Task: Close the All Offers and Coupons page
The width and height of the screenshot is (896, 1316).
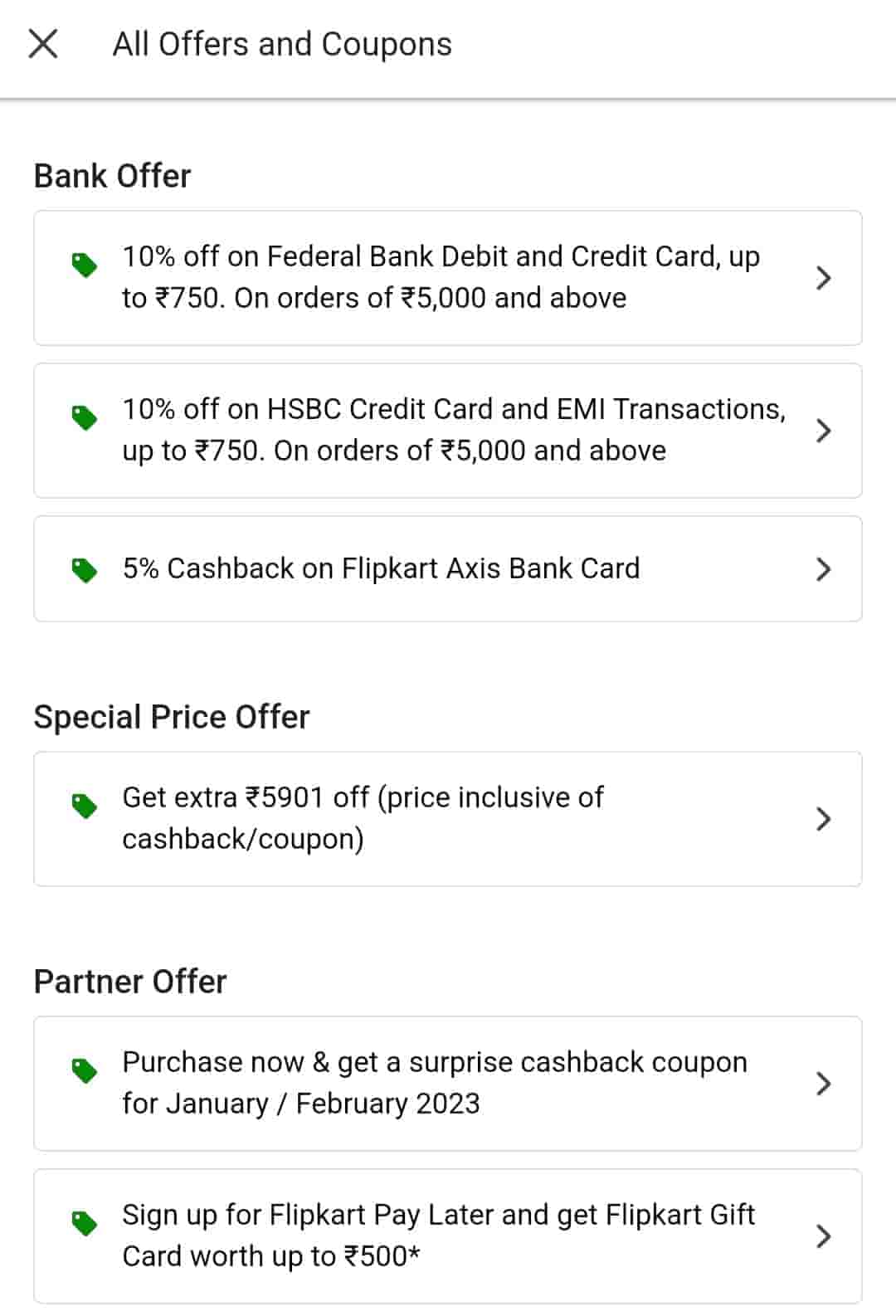Action: pyautogui.click(x=43, y=44)
